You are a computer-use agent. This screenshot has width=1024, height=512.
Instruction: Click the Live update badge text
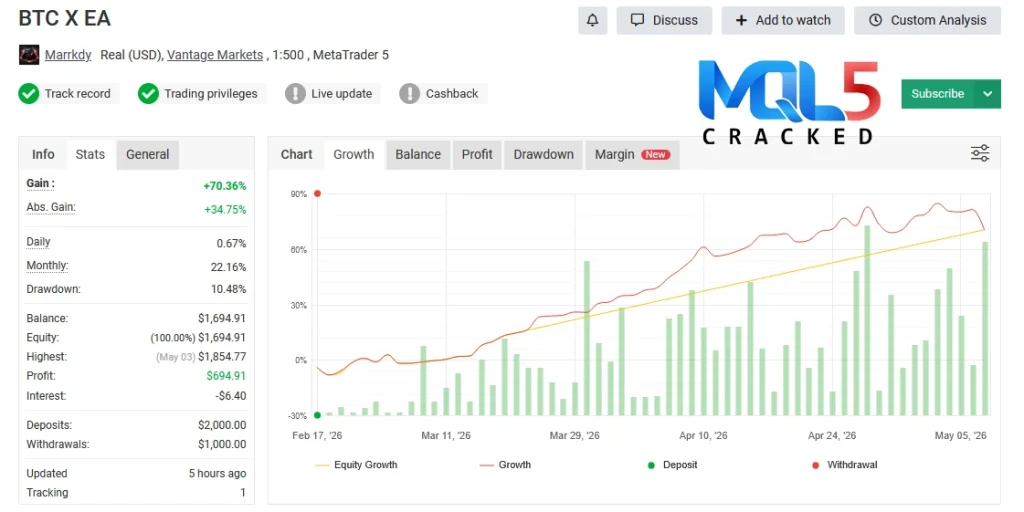pos(342,93)
